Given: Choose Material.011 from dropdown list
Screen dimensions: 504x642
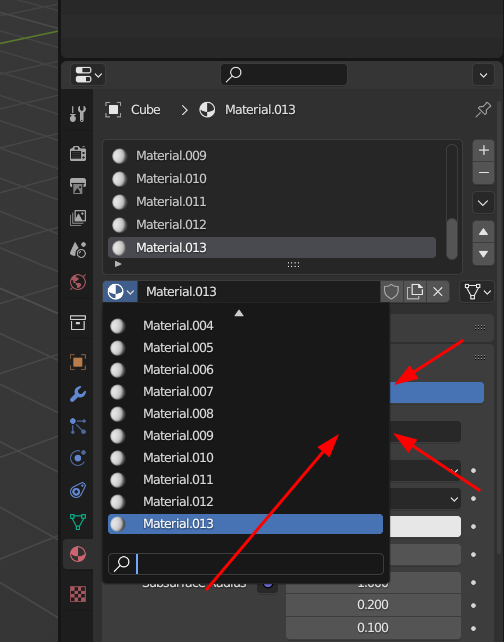Looking at the screenshot, I should [x=246, y=480].
